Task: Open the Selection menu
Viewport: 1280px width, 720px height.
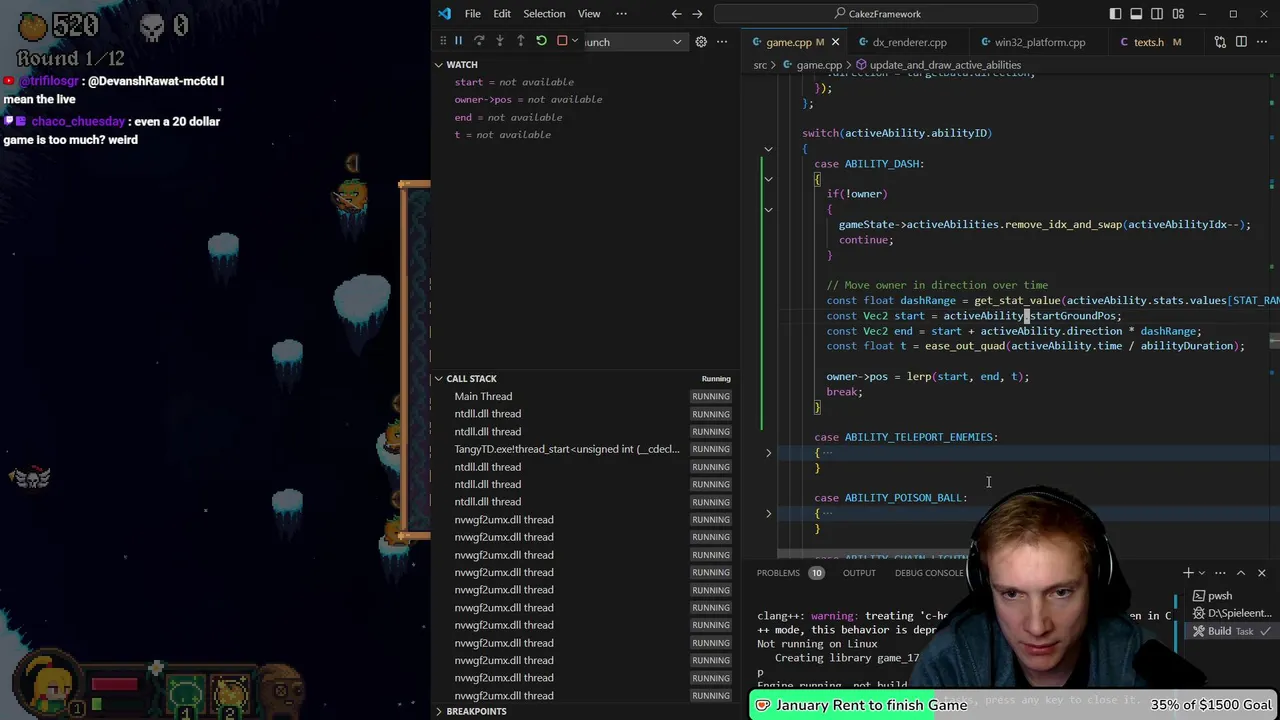Action: (544, 14)
